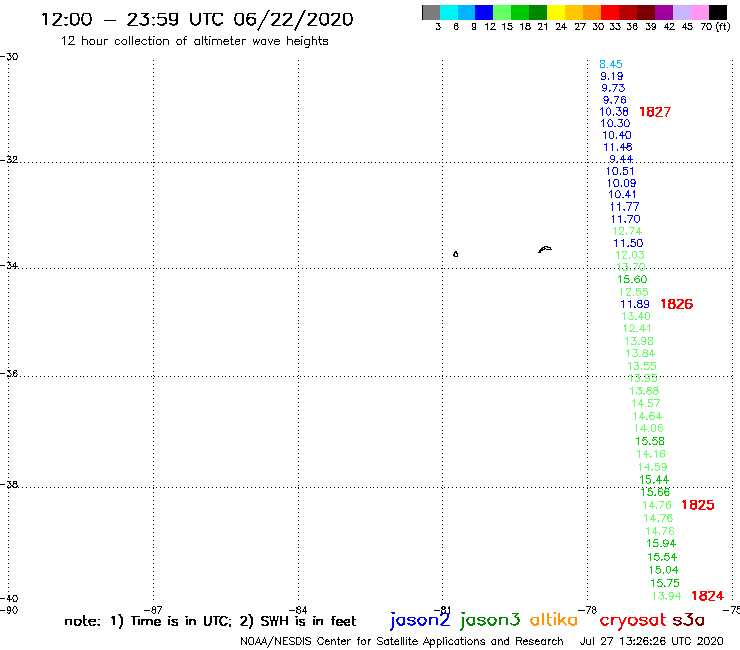Click the 8.45 wave height value
Image resolution: width=740 pixels, height=650 pixels.
(611, 64)
